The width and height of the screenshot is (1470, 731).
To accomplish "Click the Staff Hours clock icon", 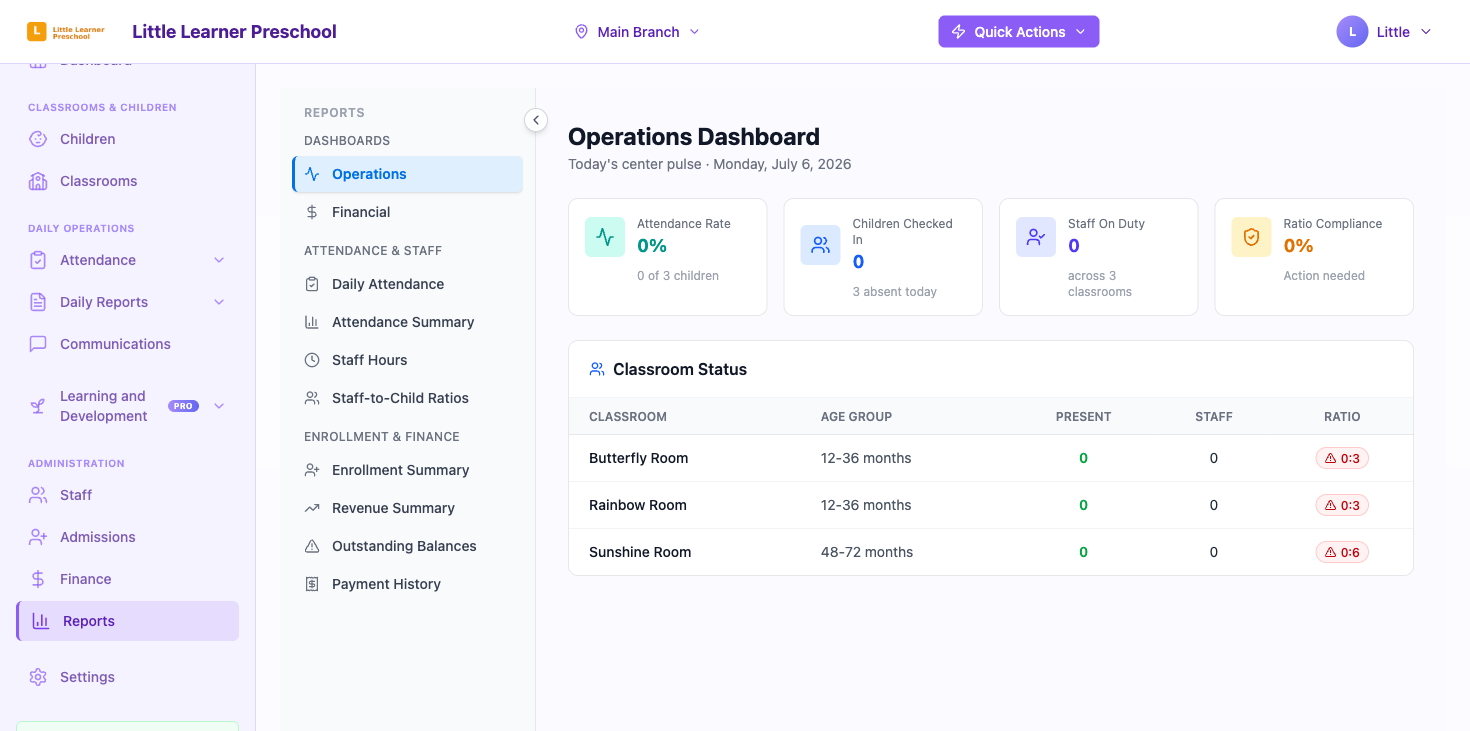I will coord(312,360).
